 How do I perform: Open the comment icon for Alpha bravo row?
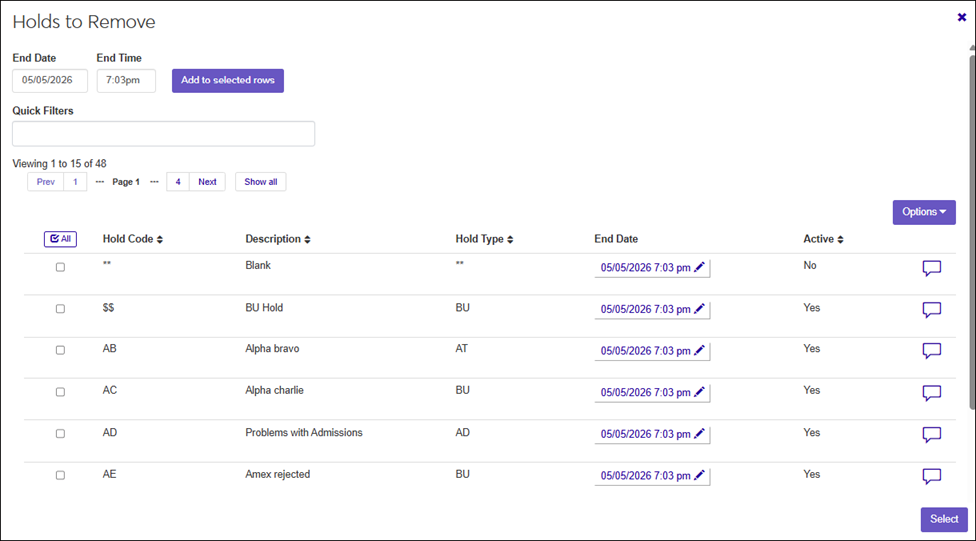pyautogui.click(x=931, y=351)
